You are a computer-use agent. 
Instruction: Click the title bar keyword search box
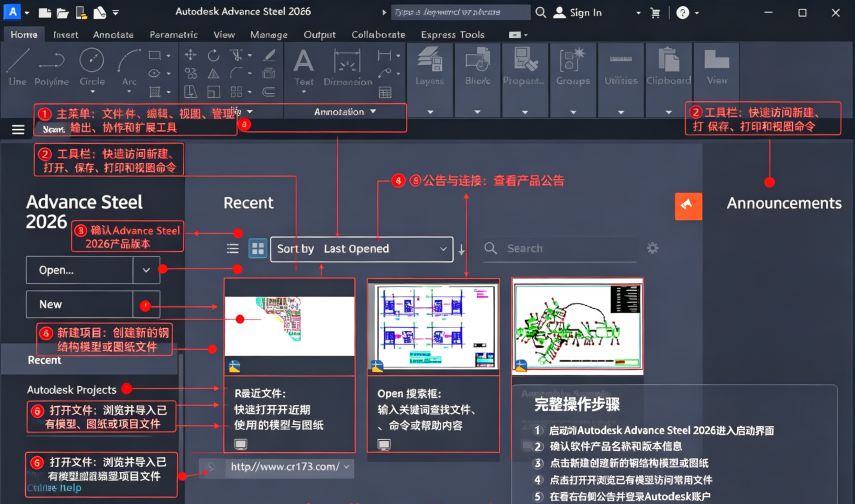click(x=461, y=12)
